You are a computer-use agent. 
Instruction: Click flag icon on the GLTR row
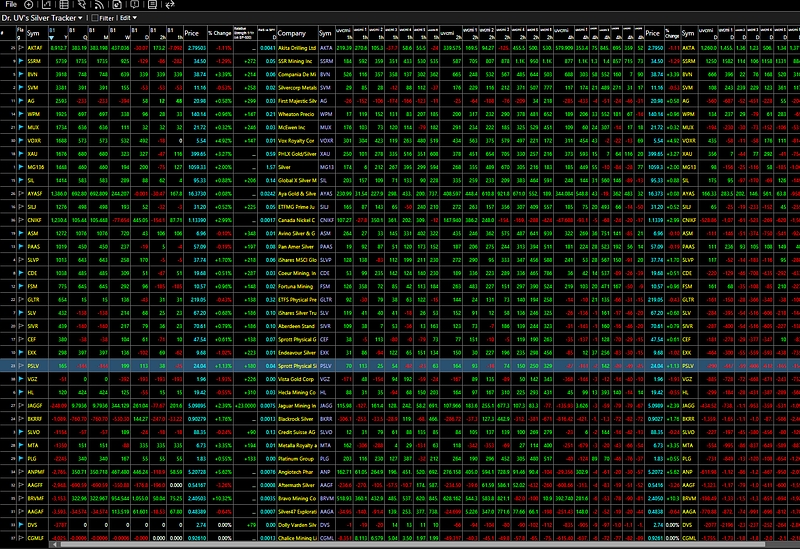tap(21, 300)
